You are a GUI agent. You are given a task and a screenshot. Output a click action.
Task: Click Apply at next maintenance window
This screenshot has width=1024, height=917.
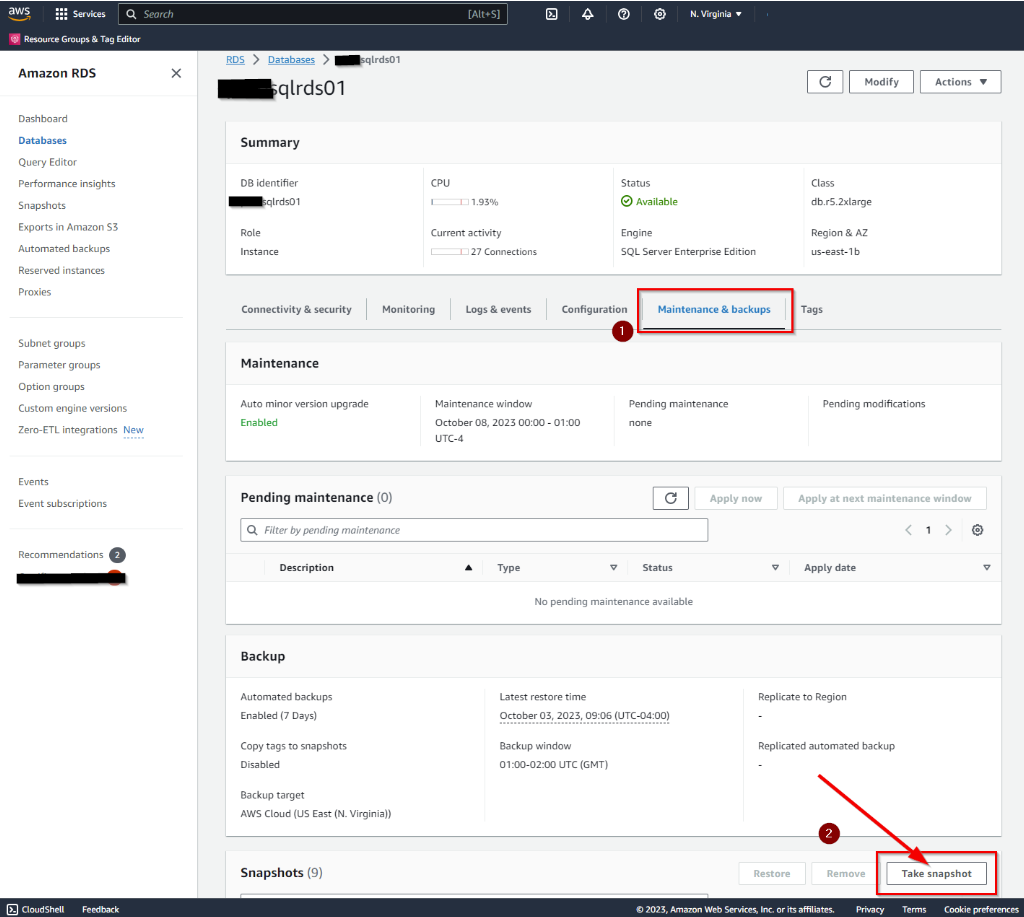(x=884, y=498)
